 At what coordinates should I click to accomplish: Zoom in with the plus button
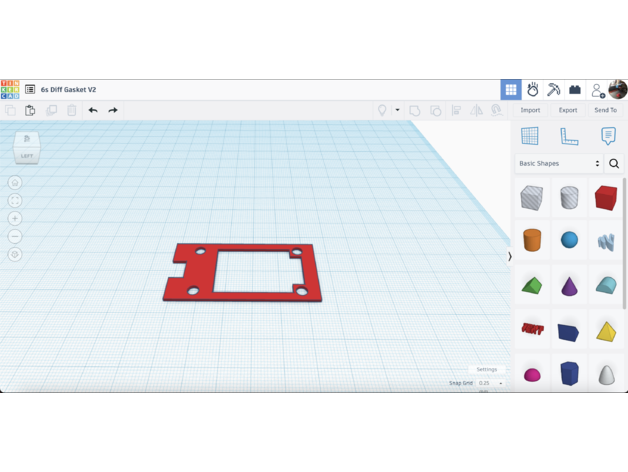tap(15, 218)
